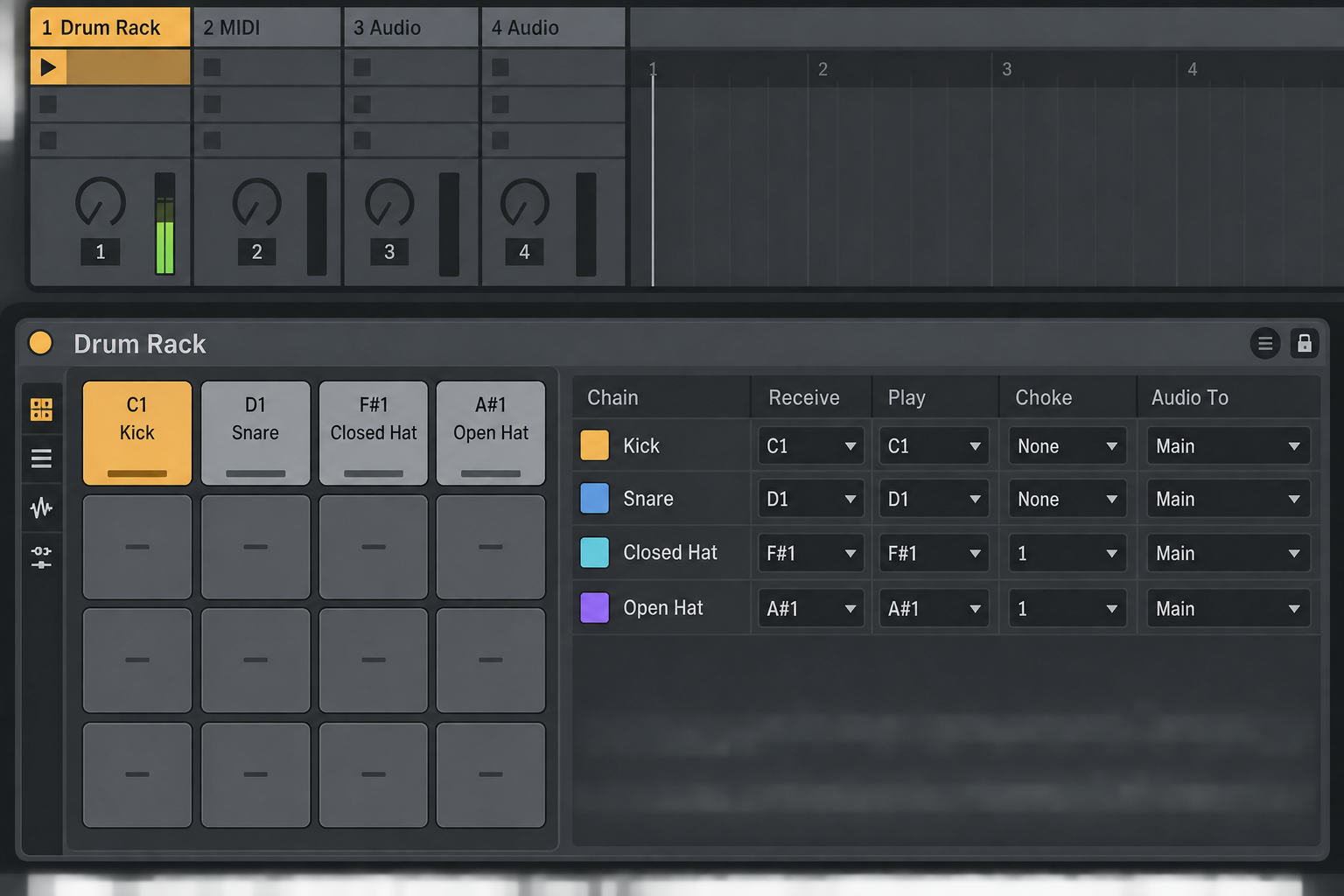Click the Open Hat chain color swatch
Screen dimensions: 1344x896
click(595, 608)
